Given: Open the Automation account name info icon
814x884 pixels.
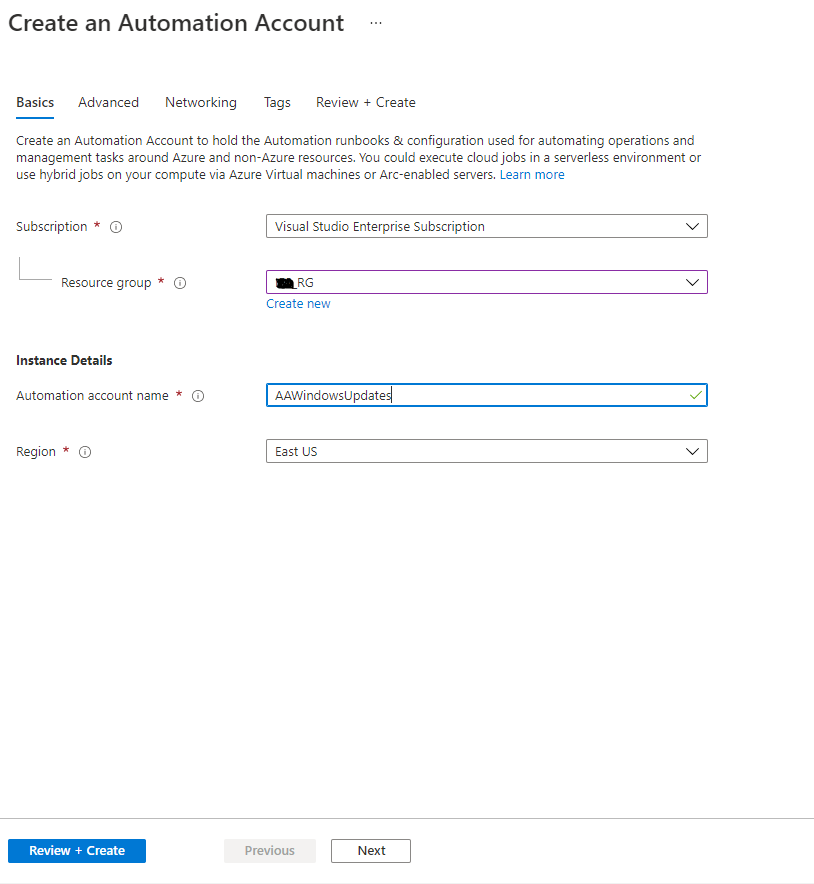Looking at the screenshot, I should [x=197, y=395].
